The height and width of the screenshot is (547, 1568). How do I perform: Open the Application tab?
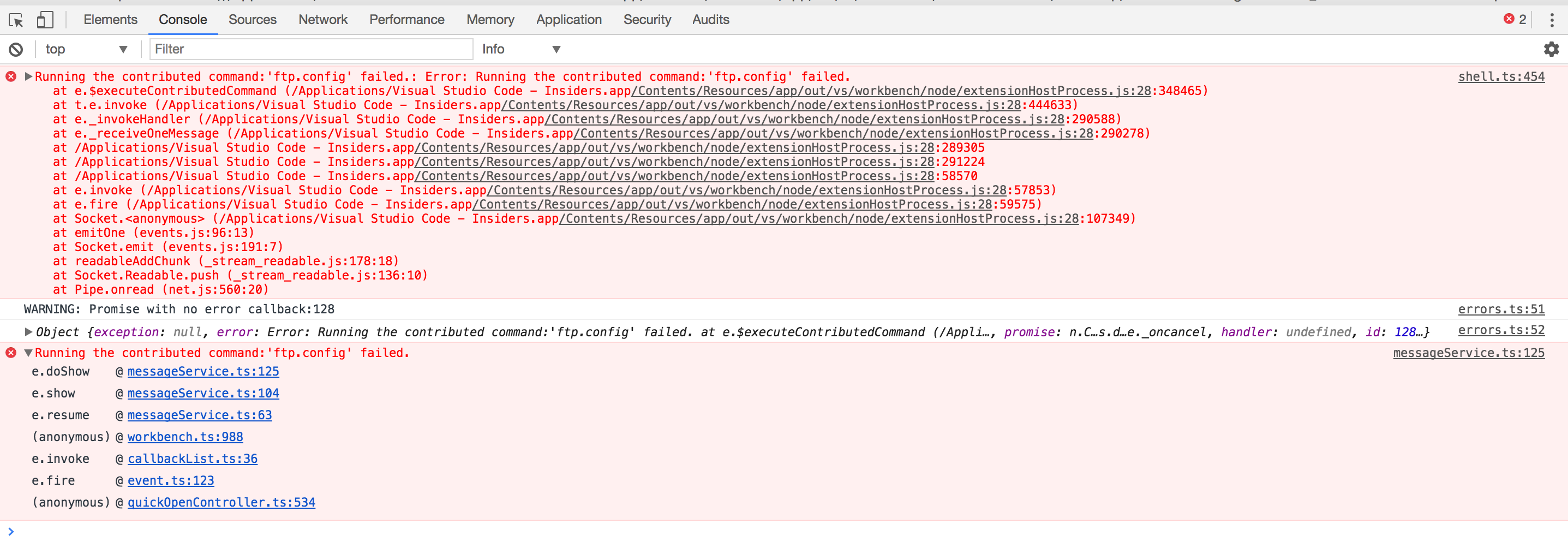point(568,20)
